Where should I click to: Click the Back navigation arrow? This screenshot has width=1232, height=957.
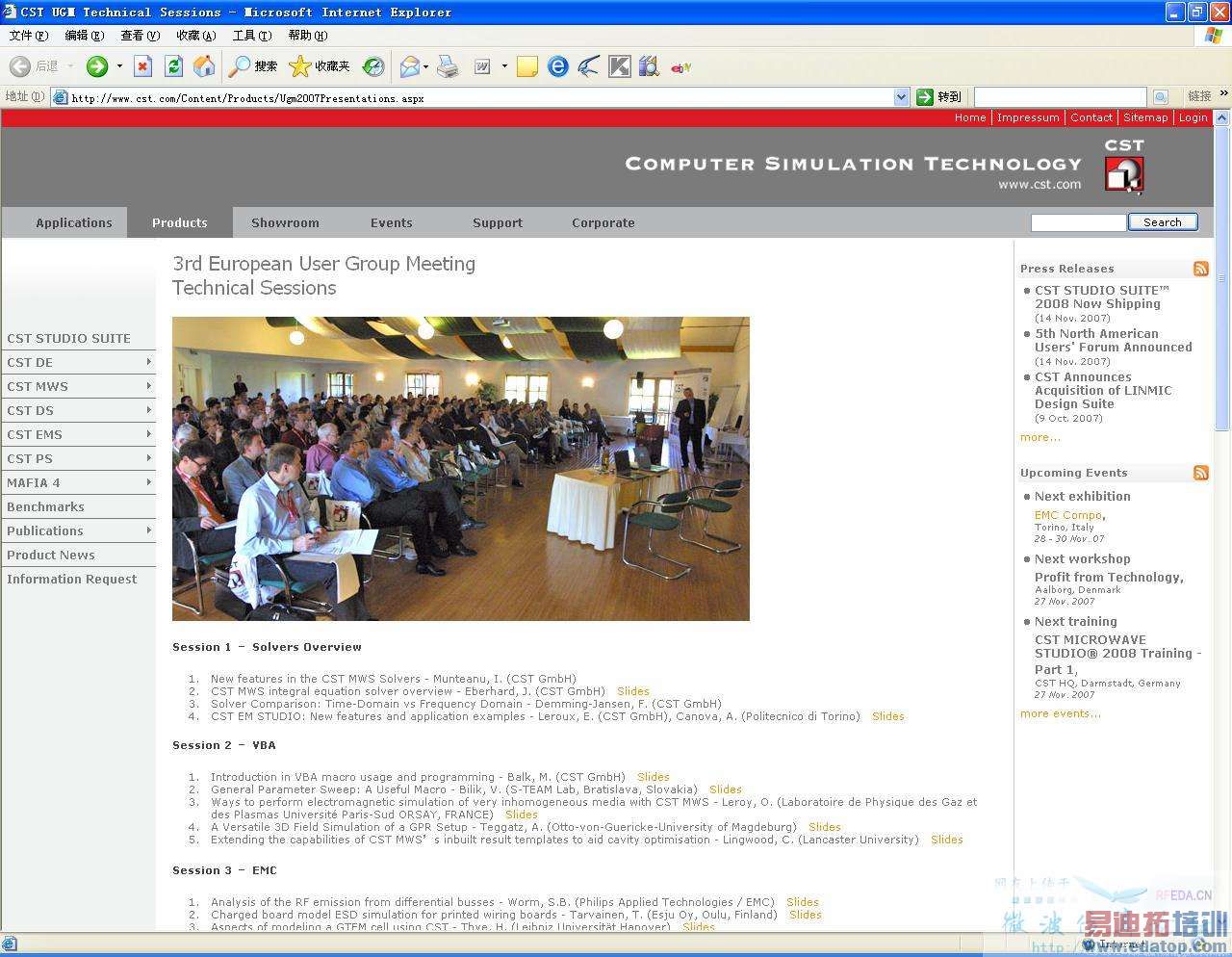pos(20,66)
